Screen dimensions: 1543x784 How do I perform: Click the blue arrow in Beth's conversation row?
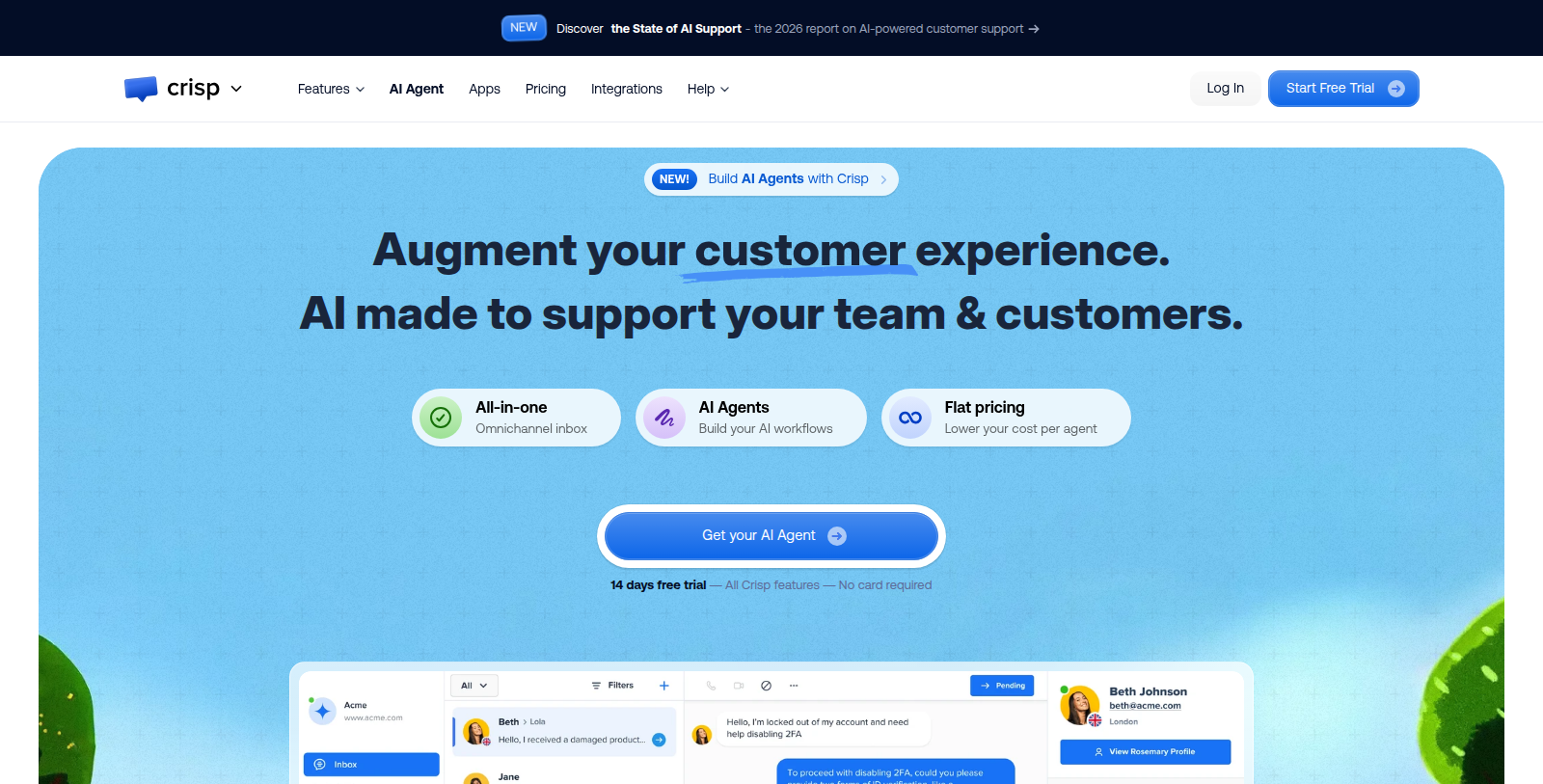click(659, 740)
